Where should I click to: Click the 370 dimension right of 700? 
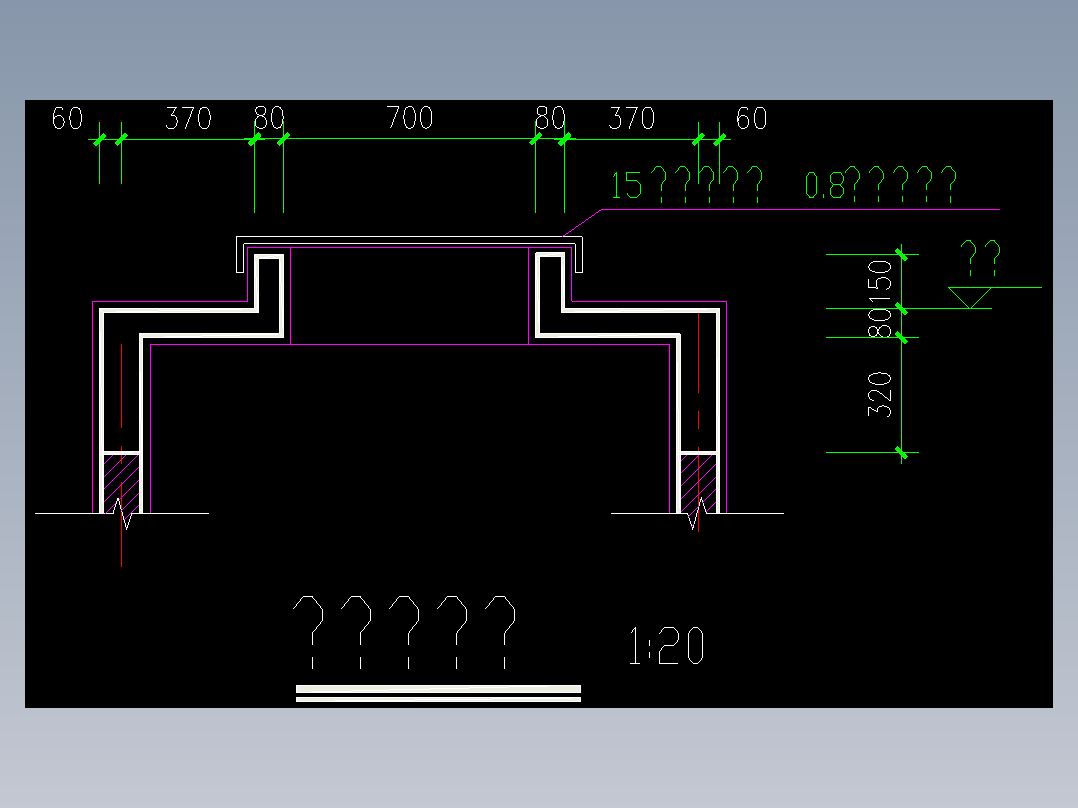[x=632, y=118]
